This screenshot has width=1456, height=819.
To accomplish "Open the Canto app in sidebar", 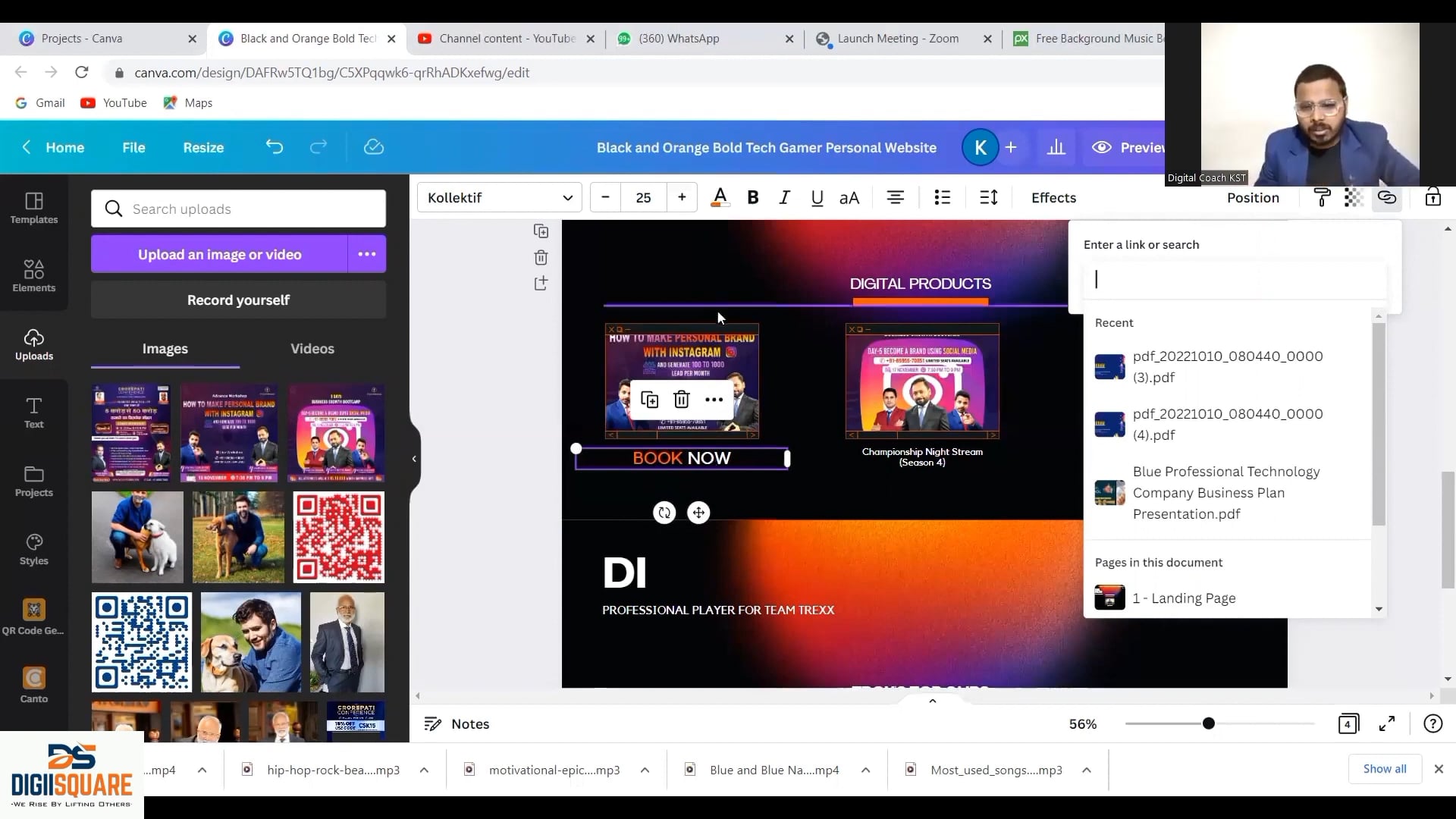I will coord(34,685).
